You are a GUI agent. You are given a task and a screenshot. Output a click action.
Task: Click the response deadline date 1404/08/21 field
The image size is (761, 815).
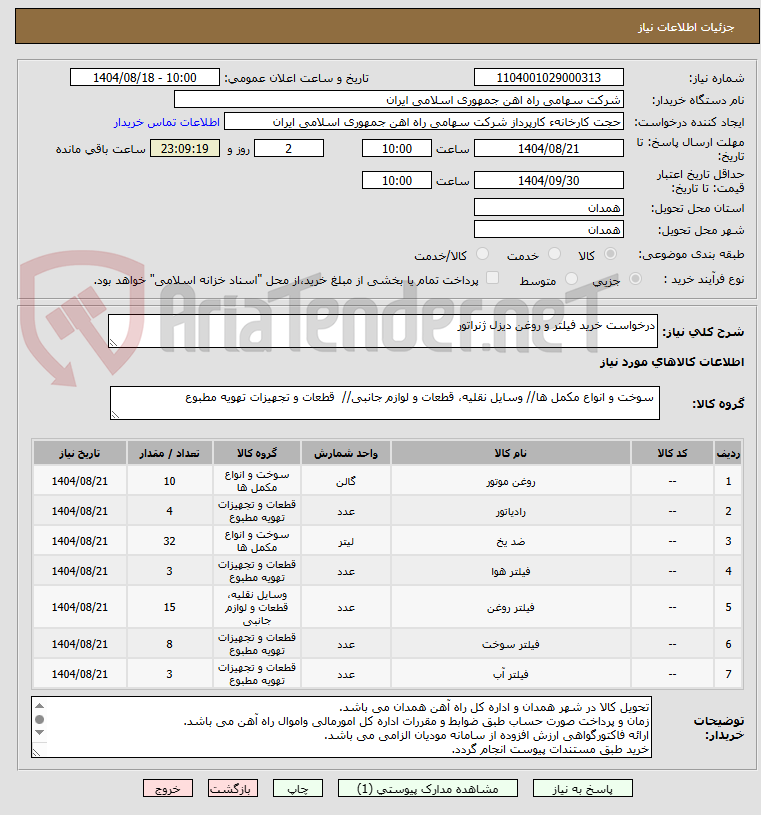point(548,148)
